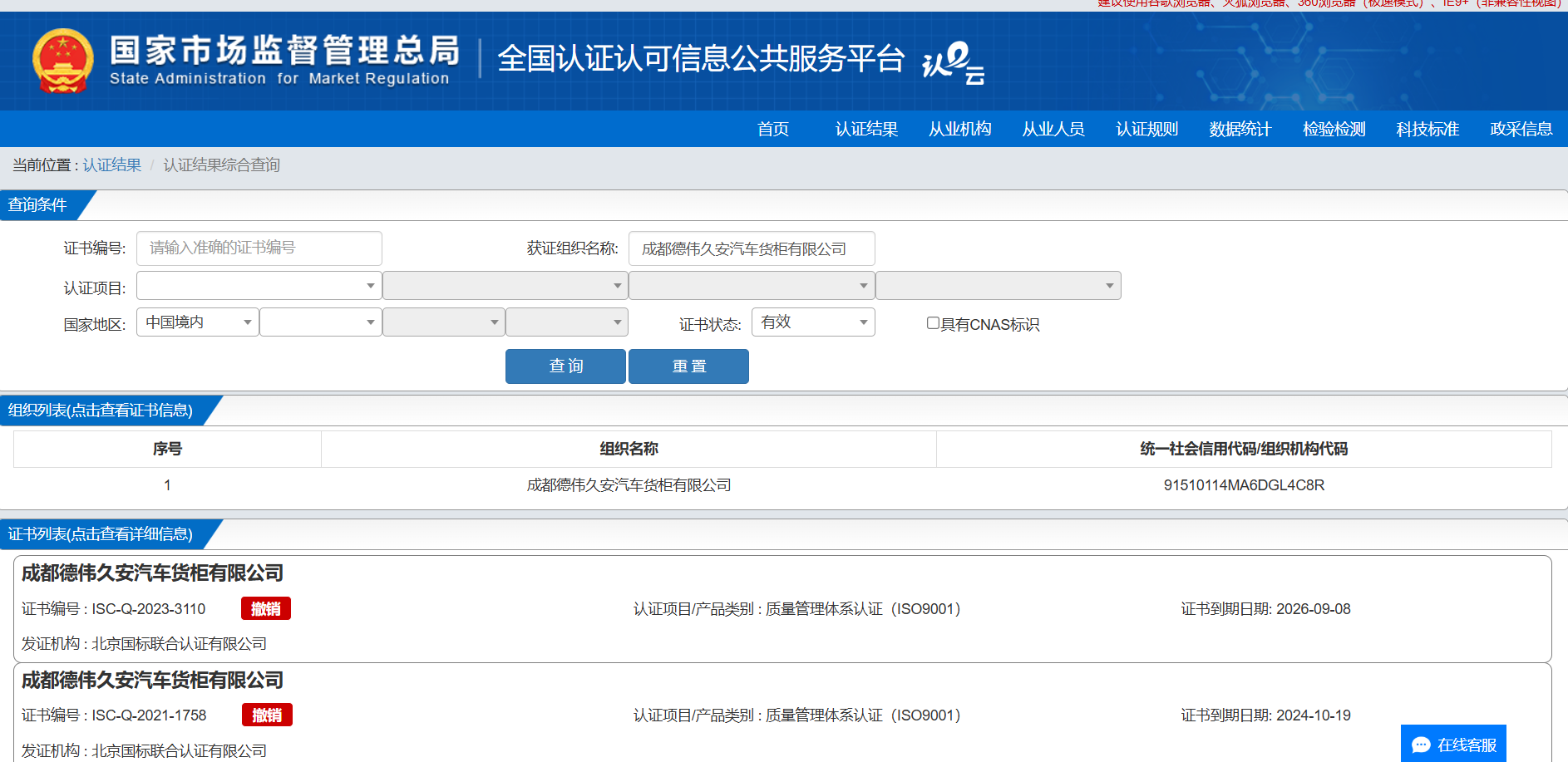1568x762 pixels.
Task: Click 撤销 badge on ISC-Q-2021-1758
Action: click(x=267, y=715)
